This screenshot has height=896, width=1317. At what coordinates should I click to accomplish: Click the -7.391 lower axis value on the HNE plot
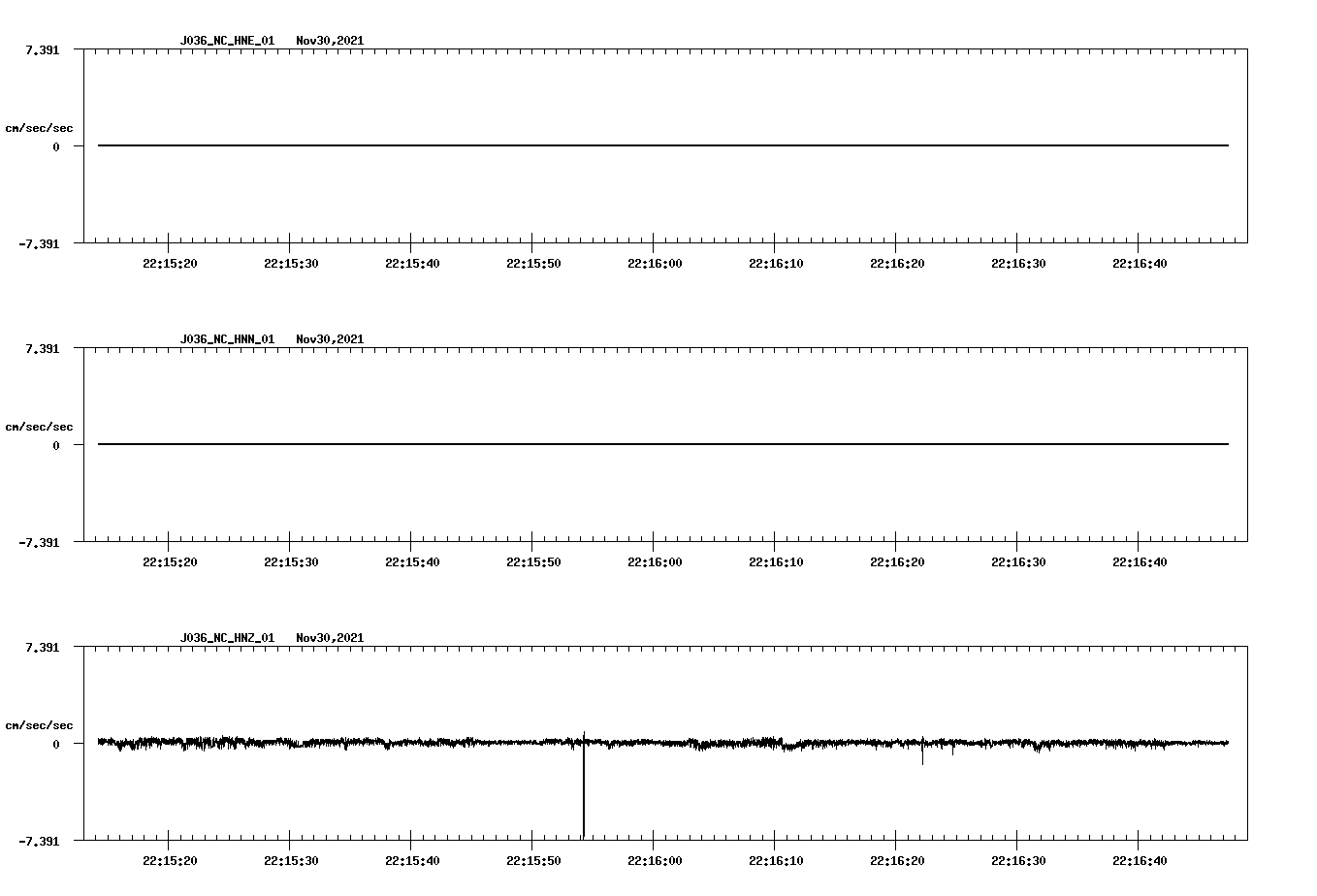[39, 244]
